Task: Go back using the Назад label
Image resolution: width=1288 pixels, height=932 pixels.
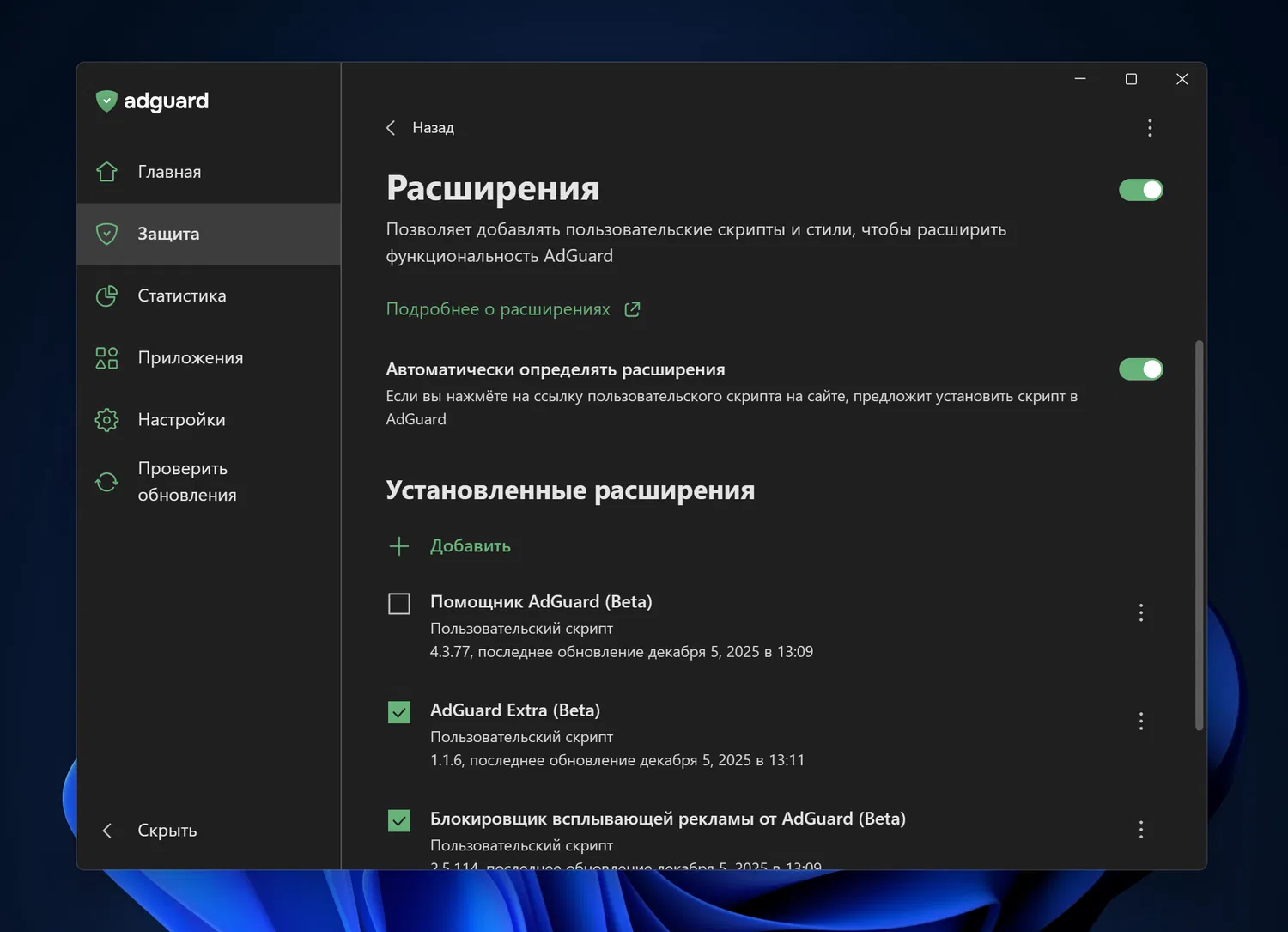Action: click(433, 128)
